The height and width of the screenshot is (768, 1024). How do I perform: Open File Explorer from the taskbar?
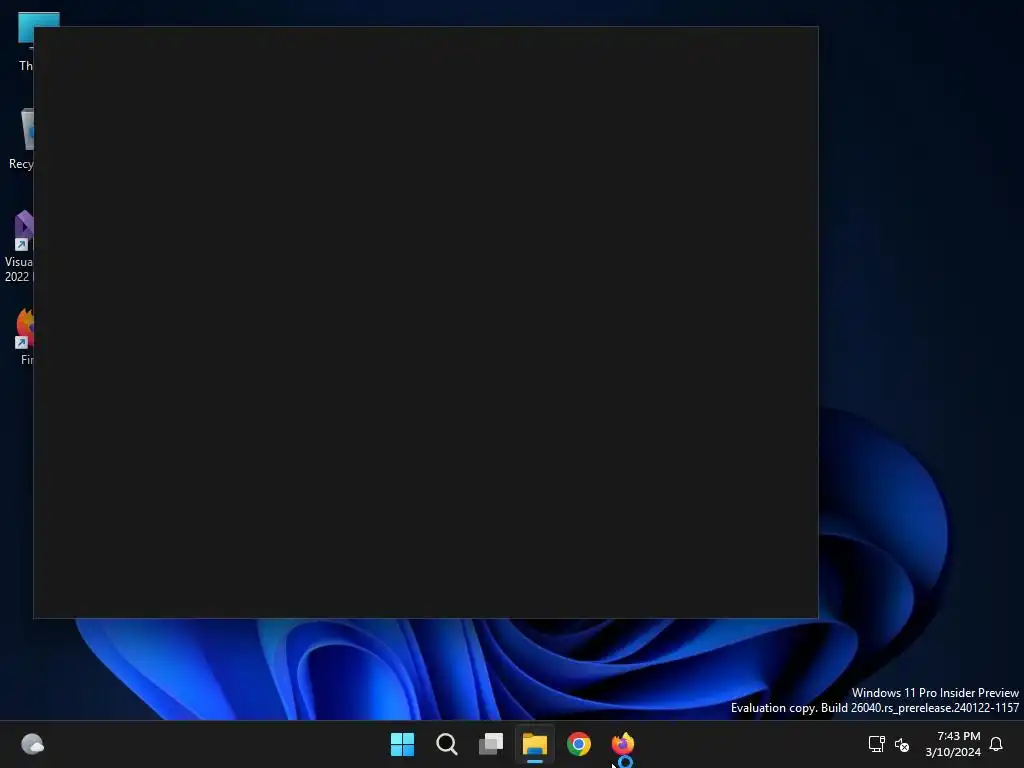tap(535, 744)
